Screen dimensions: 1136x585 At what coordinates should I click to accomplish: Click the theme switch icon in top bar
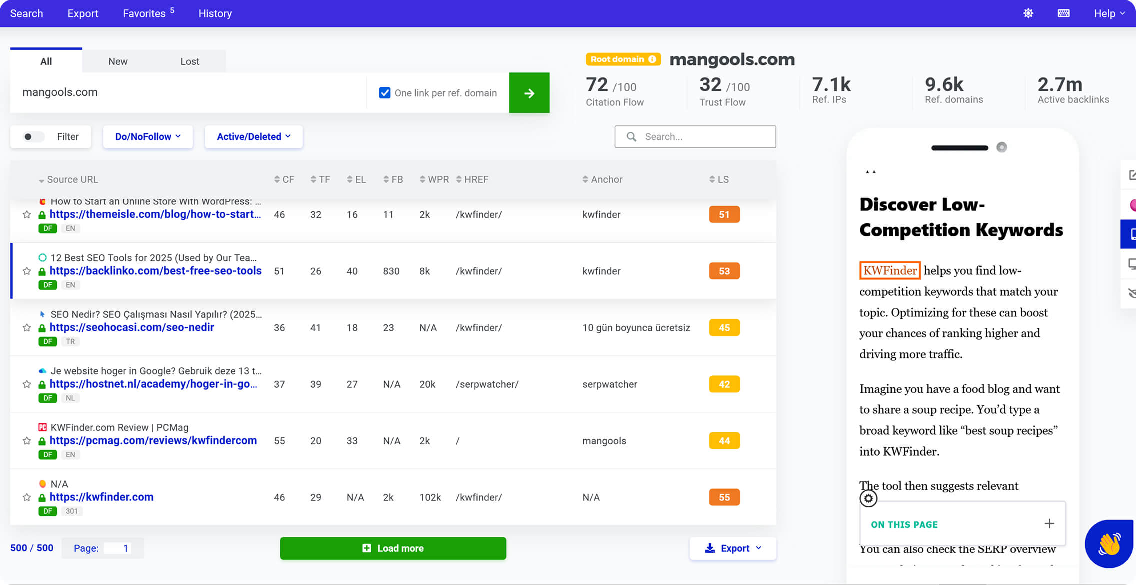pos(1028,13)
